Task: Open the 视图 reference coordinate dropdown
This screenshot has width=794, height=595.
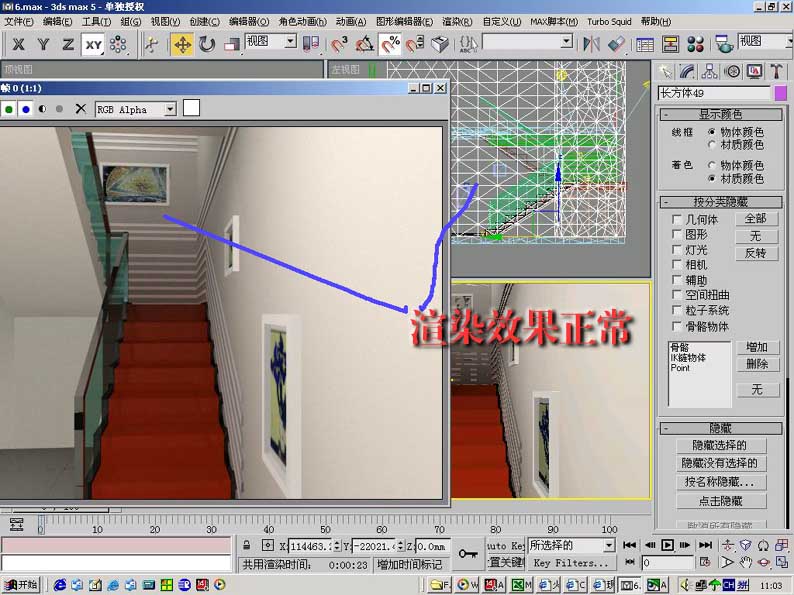Action: coord(290,42)
